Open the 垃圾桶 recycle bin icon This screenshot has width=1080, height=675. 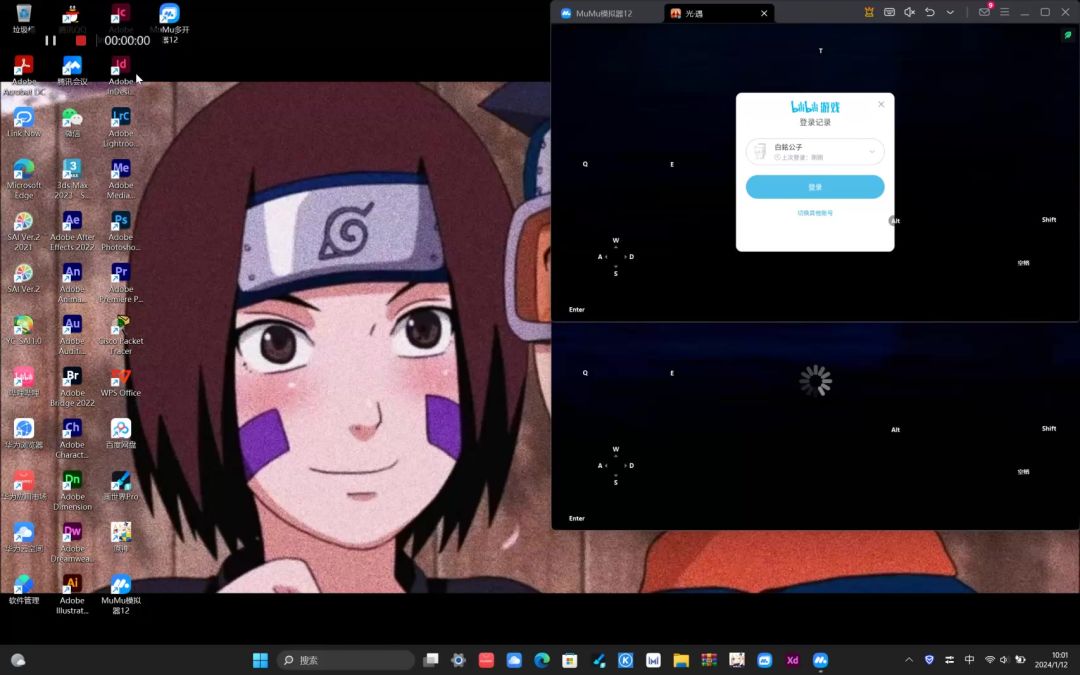click(23, 19)
